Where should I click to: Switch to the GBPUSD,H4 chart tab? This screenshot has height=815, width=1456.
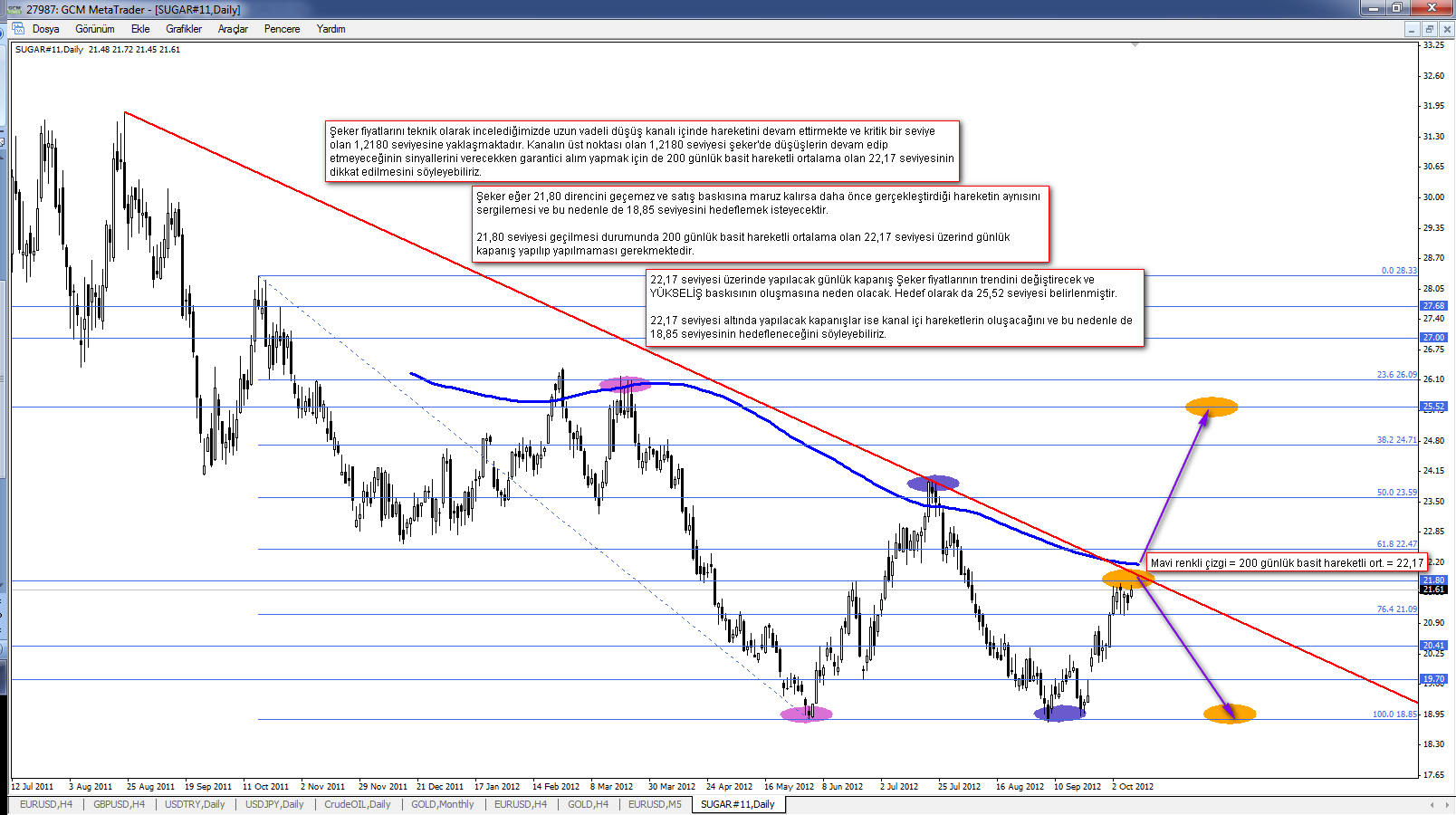pos(119,804)
